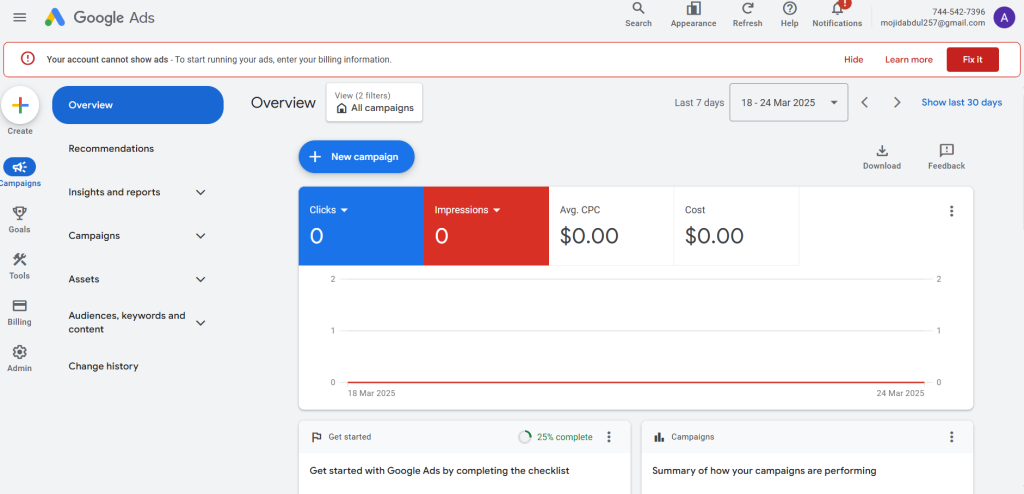This screenshot has height=494, width=1024.
Task: Click the Appearance icon
Action: click(x=693, y=9)
